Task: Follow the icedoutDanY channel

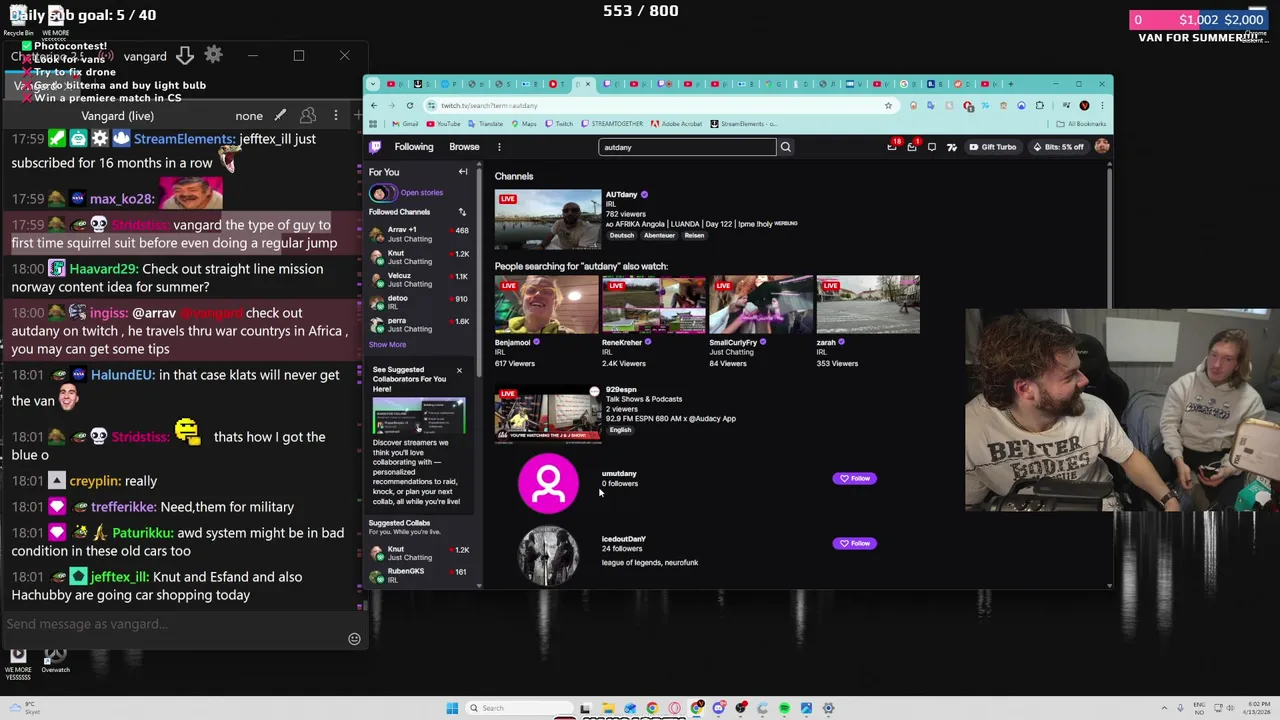Action: click(x=855, y=544)
